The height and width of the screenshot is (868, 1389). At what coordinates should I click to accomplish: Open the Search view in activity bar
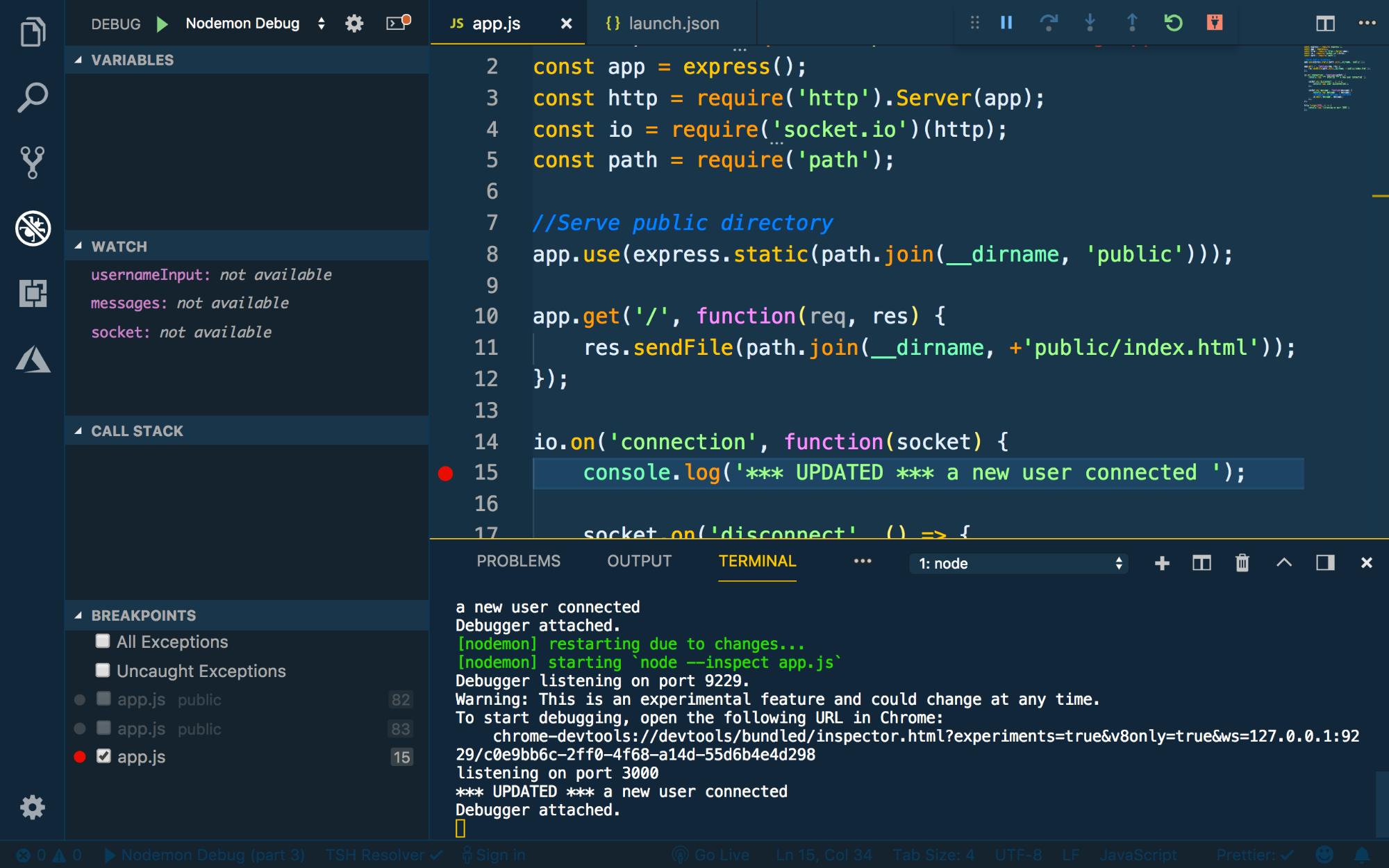[x=33, y=97]
